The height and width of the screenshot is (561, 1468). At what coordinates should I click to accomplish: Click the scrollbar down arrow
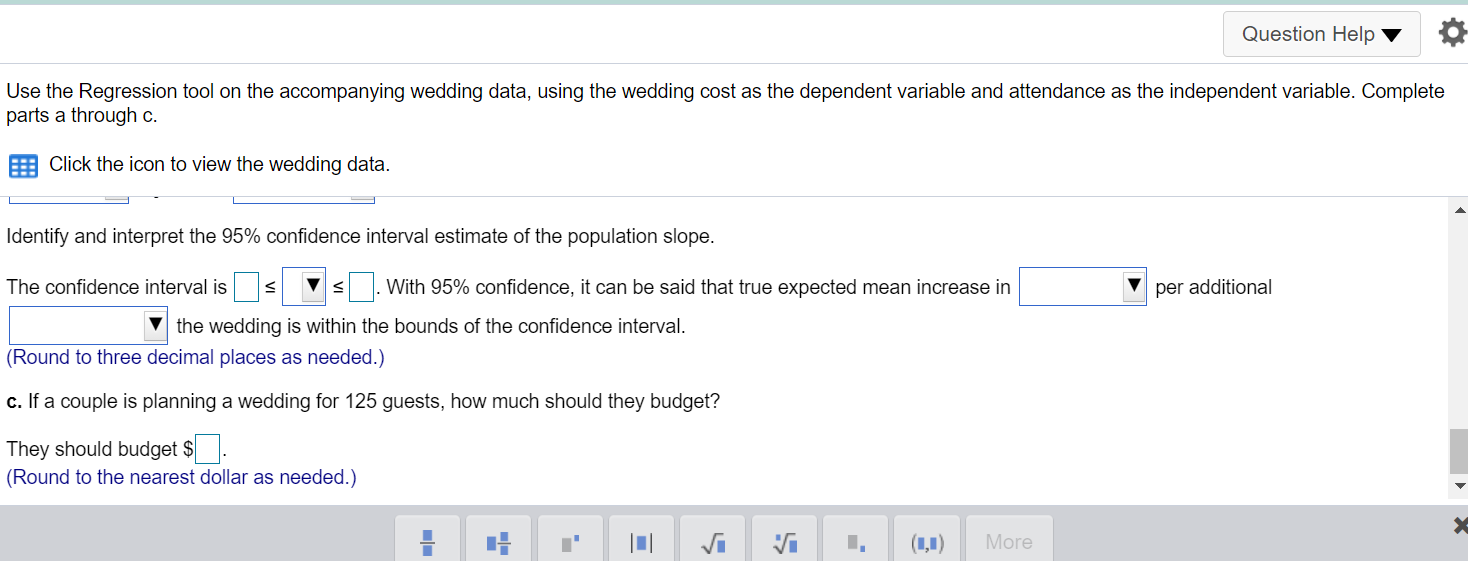click(1459, 487)
